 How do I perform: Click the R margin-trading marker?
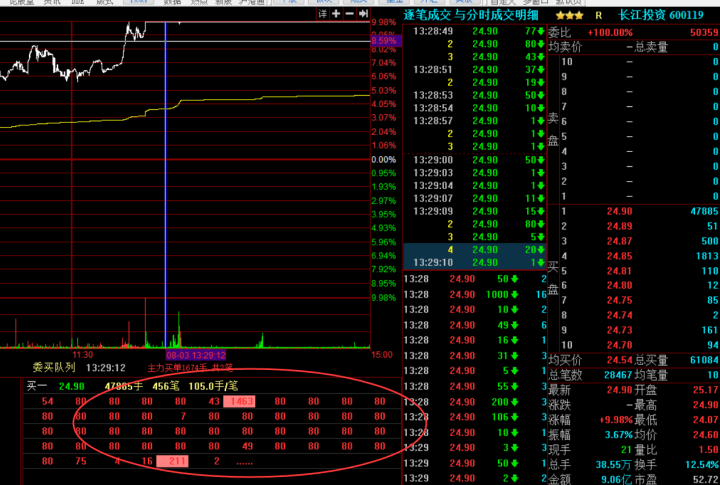click(x=598, y=16)
